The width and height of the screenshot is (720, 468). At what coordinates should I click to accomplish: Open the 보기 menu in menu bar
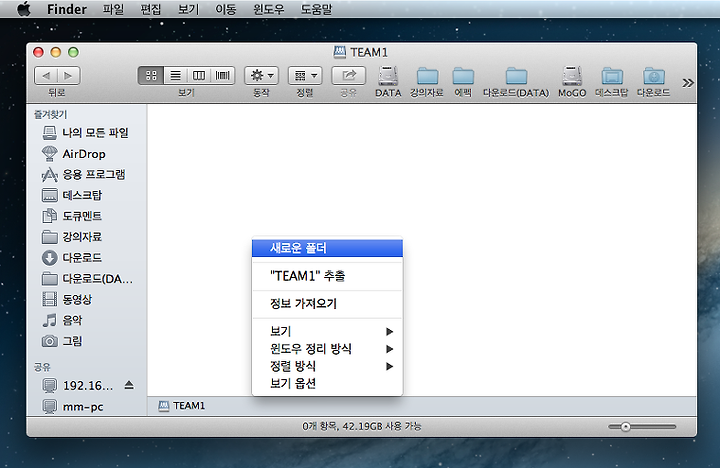click(188, 9)
